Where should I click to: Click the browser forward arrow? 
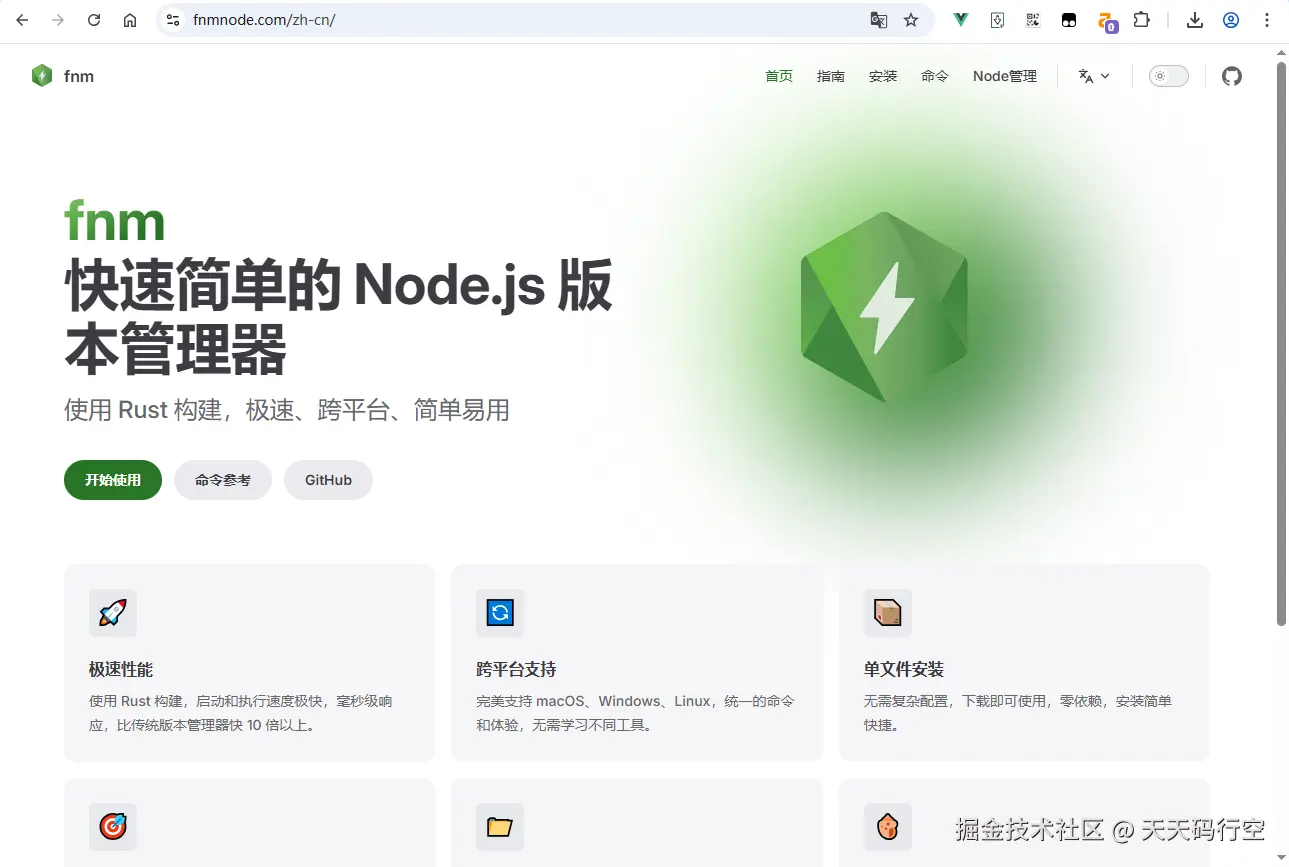click(x=58, y=20)
